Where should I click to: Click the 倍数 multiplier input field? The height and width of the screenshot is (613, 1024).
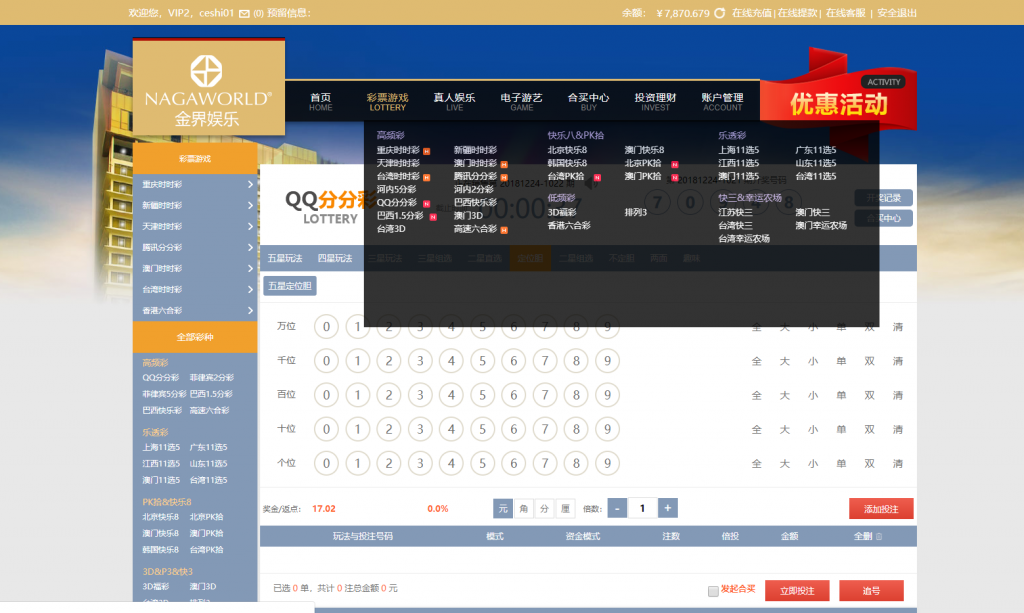(x=642, y=508)
